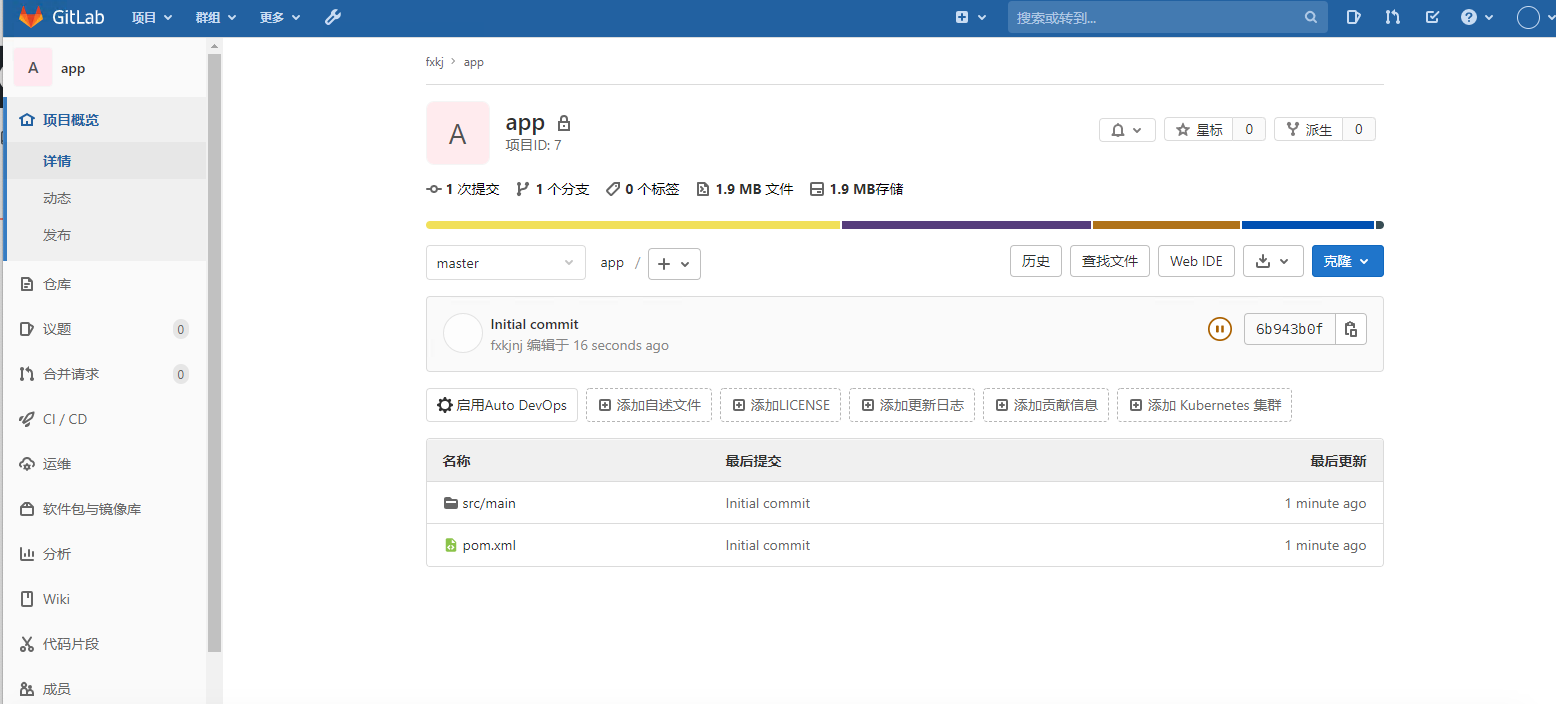Open CI / CD in sidebar
This screenshot has height=704, width=1556.
pyautogui.click(x=106, y=419)
